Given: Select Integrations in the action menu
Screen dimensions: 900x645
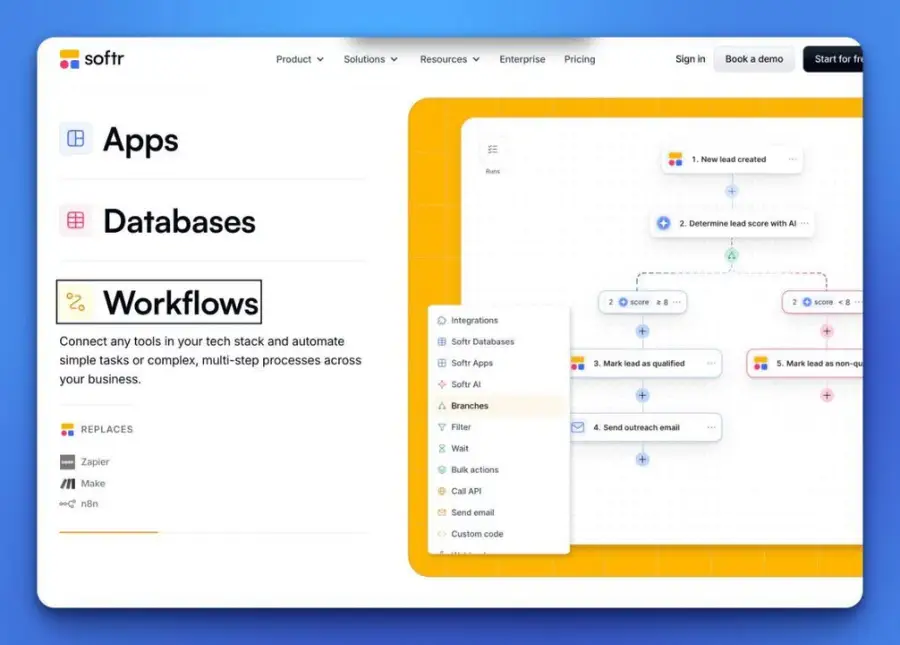Looking at the screenshot, I should [498, 320].
